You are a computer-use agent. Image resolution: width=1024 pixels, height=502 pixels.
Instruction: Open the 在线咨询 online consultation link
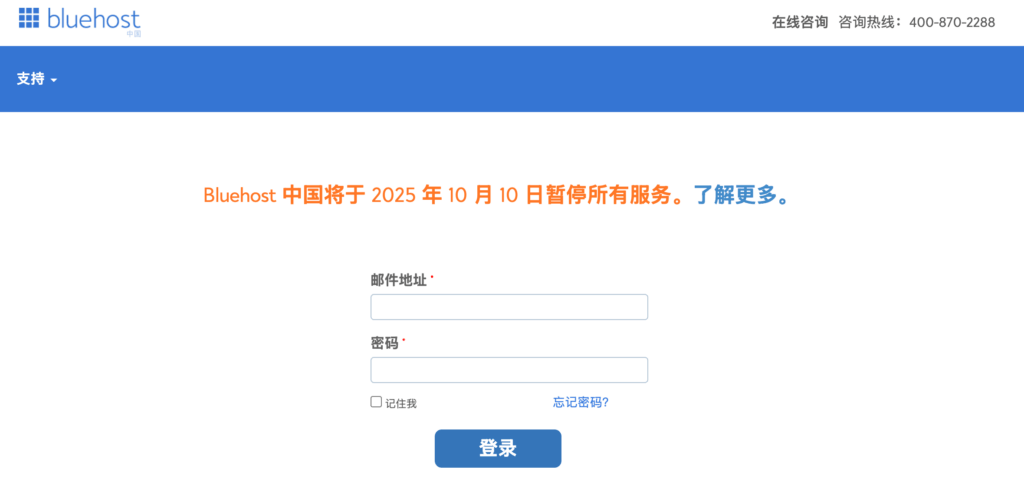click(x=800, y=22)
